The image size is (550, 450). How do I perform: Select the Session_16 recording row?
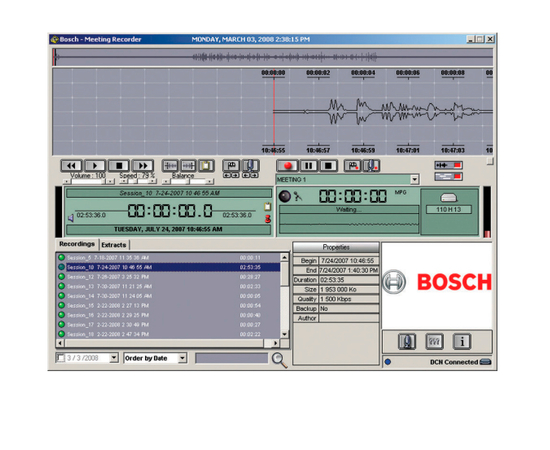(169, 315)
